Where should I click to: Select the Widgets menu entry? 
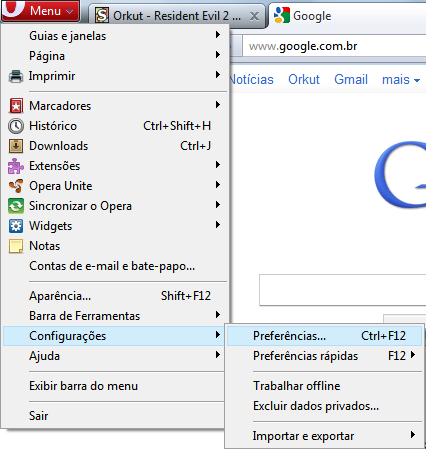click(x=115, y=226)
